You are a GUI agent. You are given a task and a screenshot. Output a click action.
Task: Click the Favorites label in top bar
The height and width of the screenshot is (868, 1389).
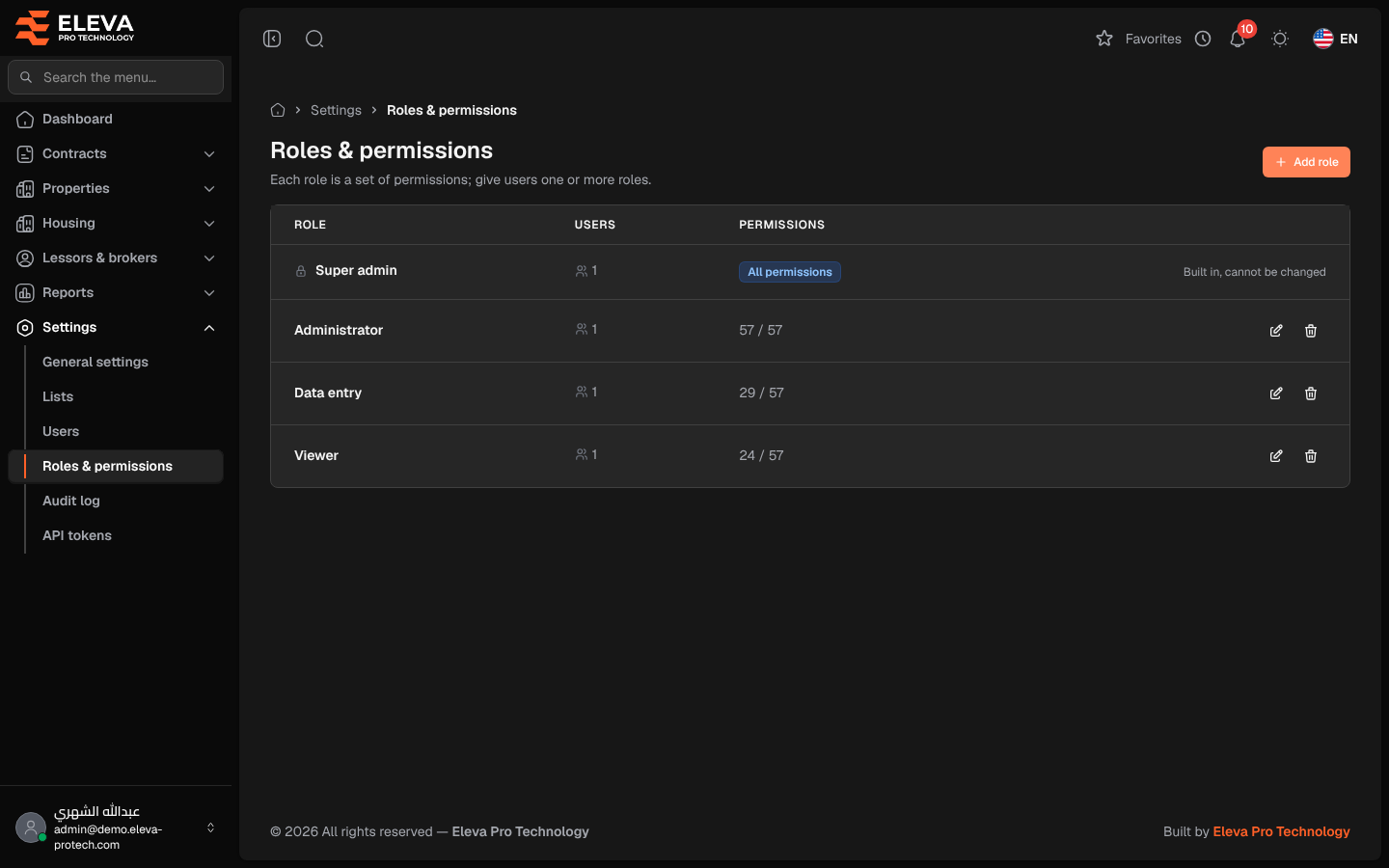click(1154, 39)
